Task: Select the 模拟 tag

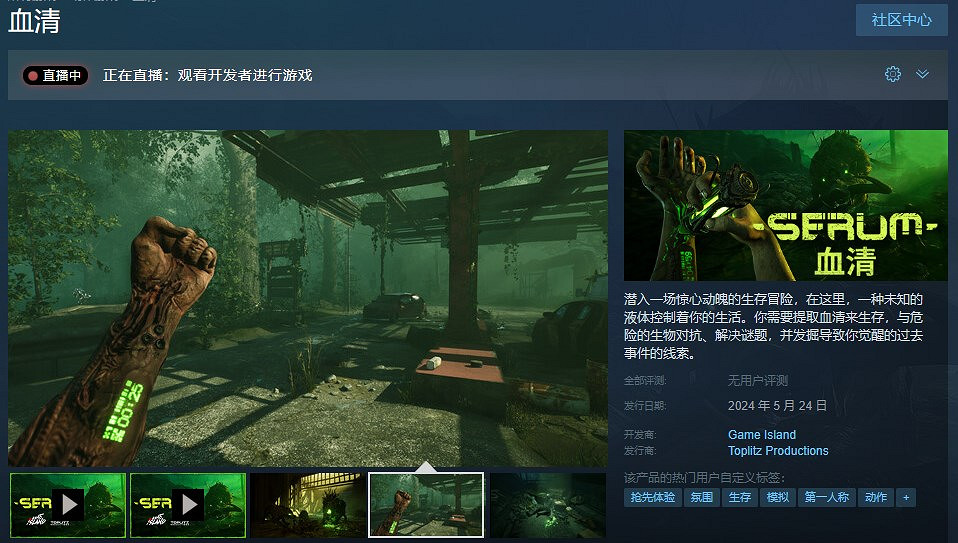Action: pos(777,497)
